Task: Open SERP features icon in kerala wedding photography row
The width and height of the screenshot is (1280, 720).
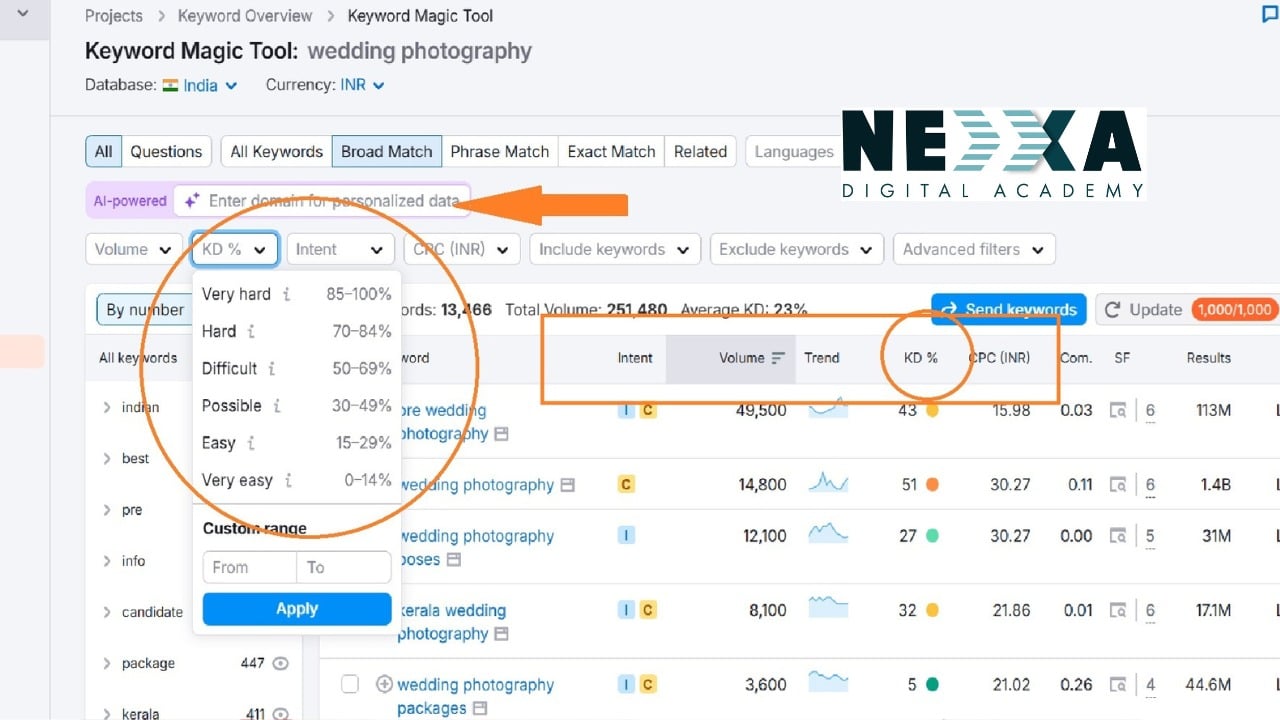Action: pyautogui.click(x=1118, y=610)
